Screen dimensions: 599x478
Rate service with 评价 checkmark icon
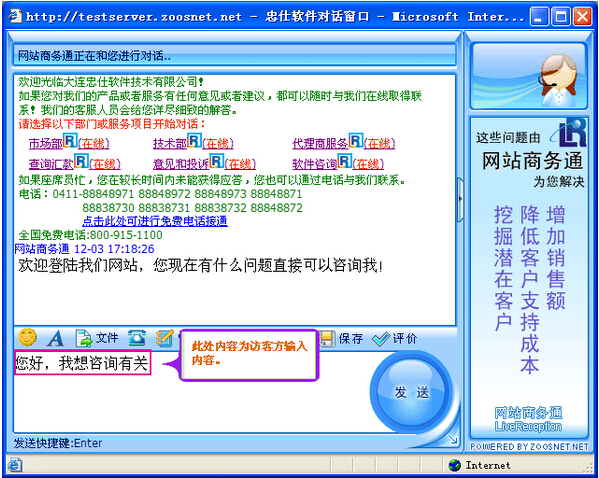(x=395, y=339)
